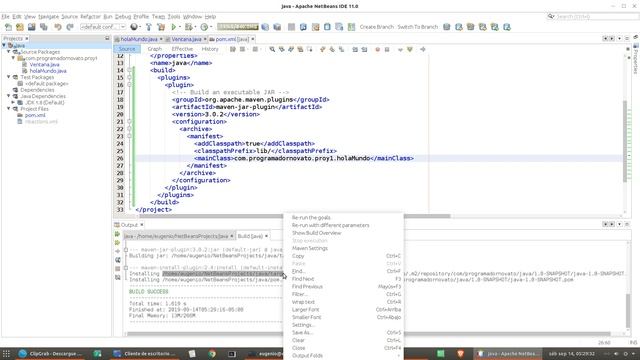Click the Build Project hammer icon
The image size is (640, 360).
(x=149, y=27)
